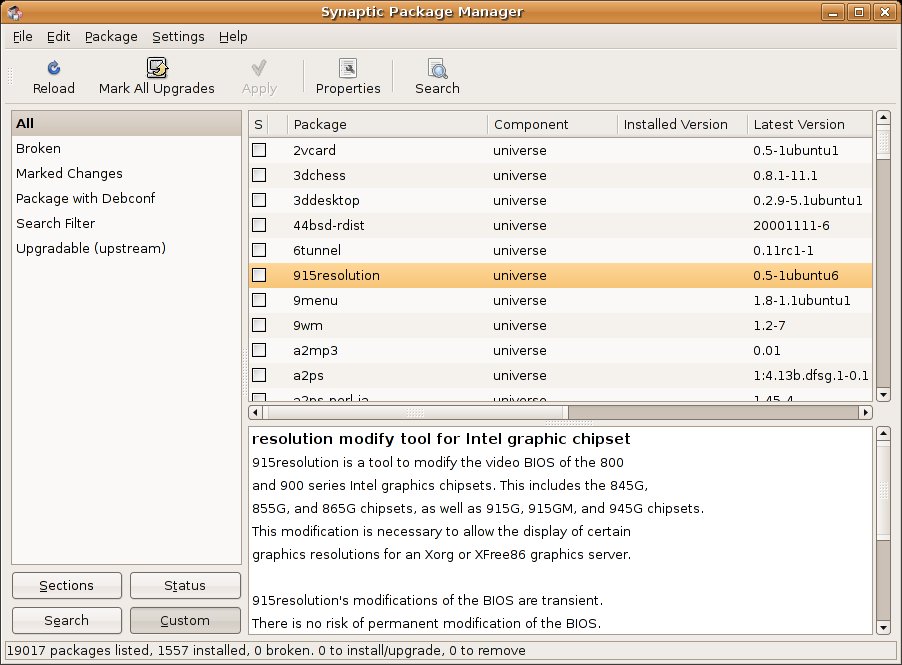Click version 0.5-1ubuntu6 cell
Image resolution: width=902 pixels, height=665 pixels.
click(x=796, y=276)
